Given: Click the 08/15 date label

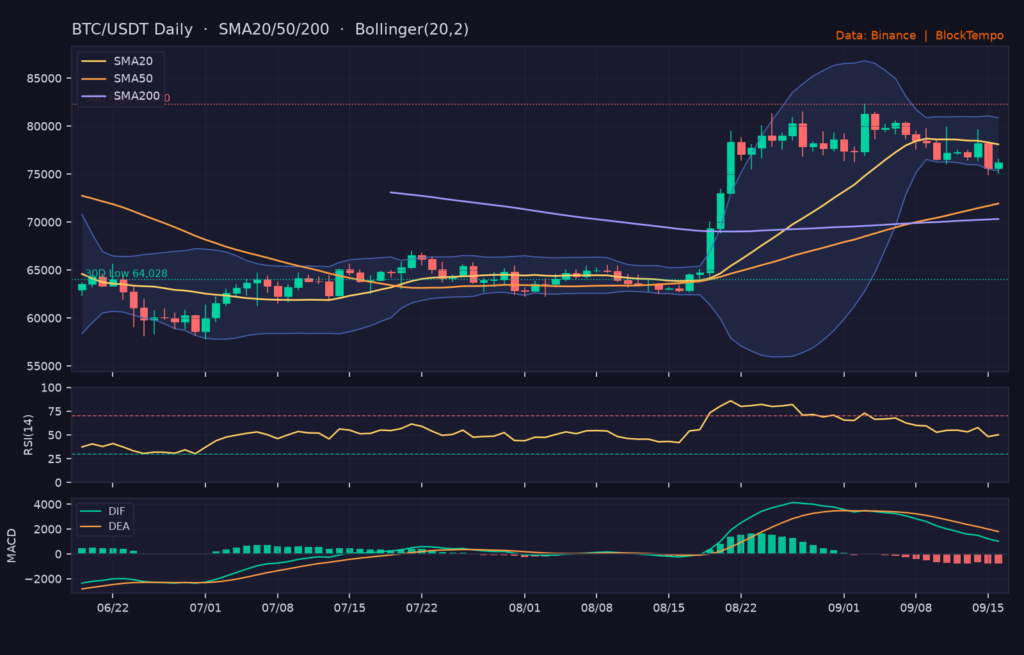Looking at the screenshot, I should coord(669,608).
